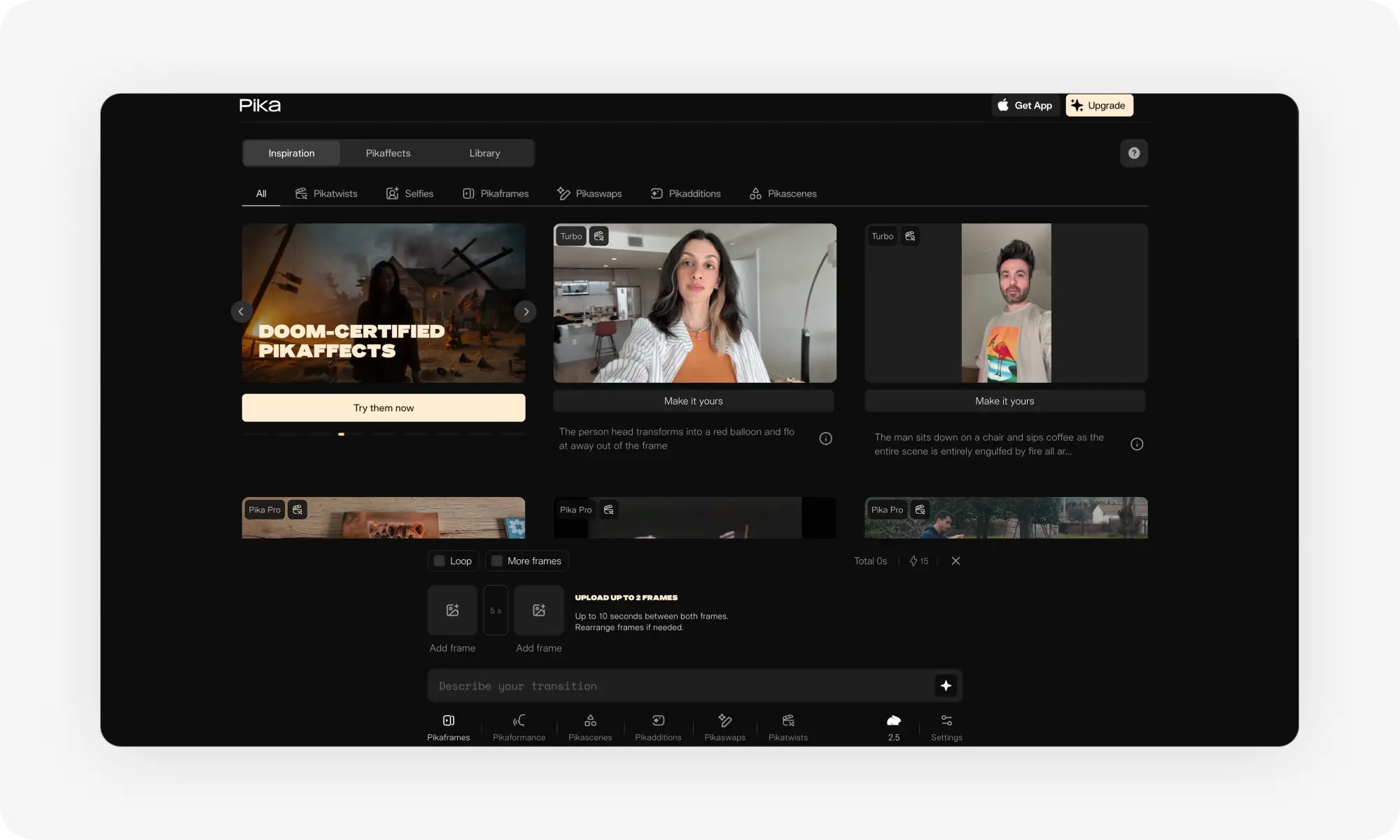This screenshot has width=1400, height=840.
Task: Click the Try them now button
Action: coord(384,408)
